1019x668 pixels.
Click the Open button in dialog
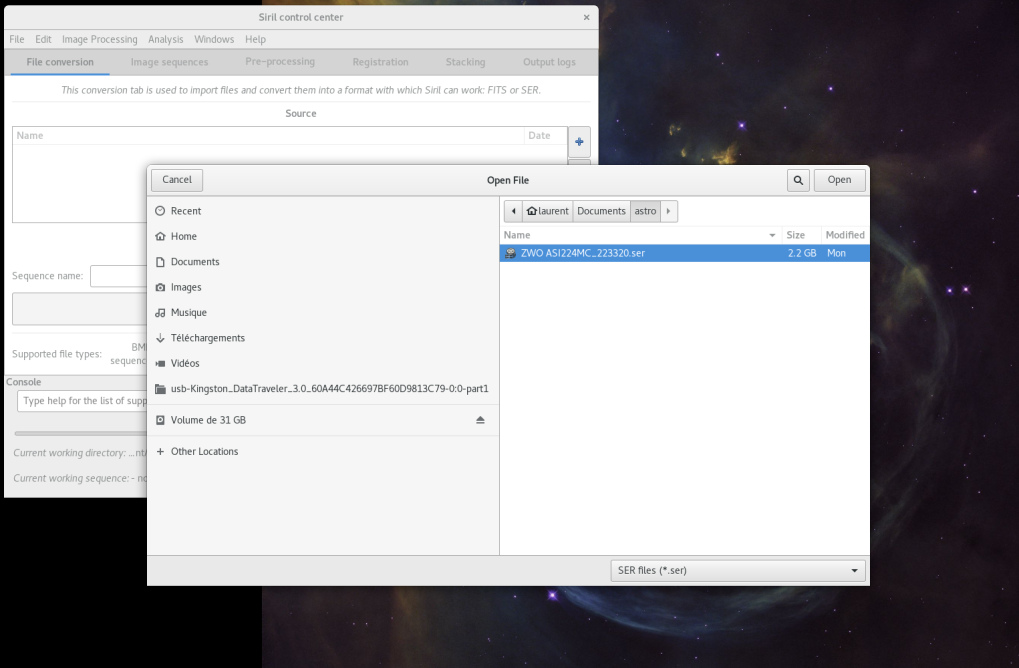(x=839, y=180)
